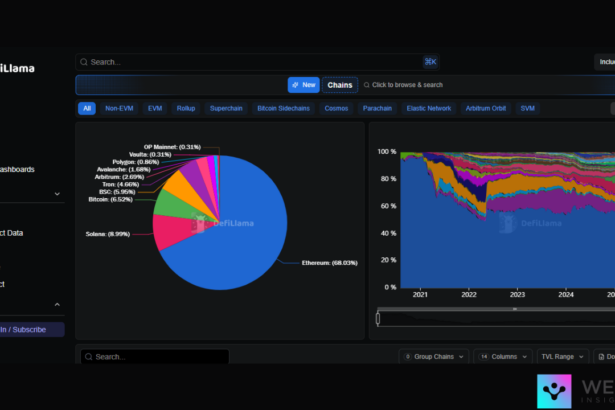
Task: Click the table Search input field
Action: [x=160, y=356]
